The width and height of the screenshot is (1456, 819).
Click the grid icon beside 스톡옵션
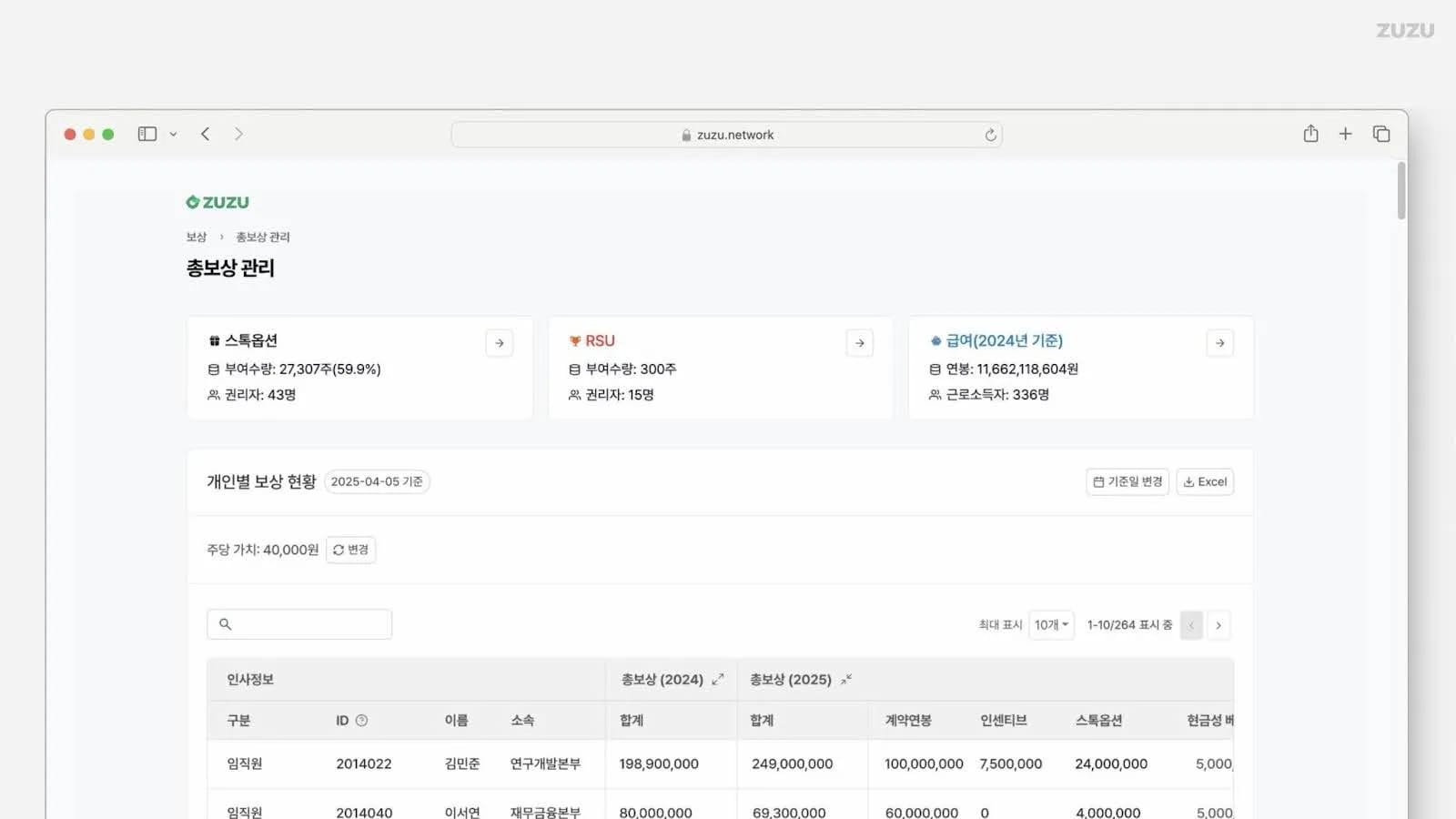(213, 340)
